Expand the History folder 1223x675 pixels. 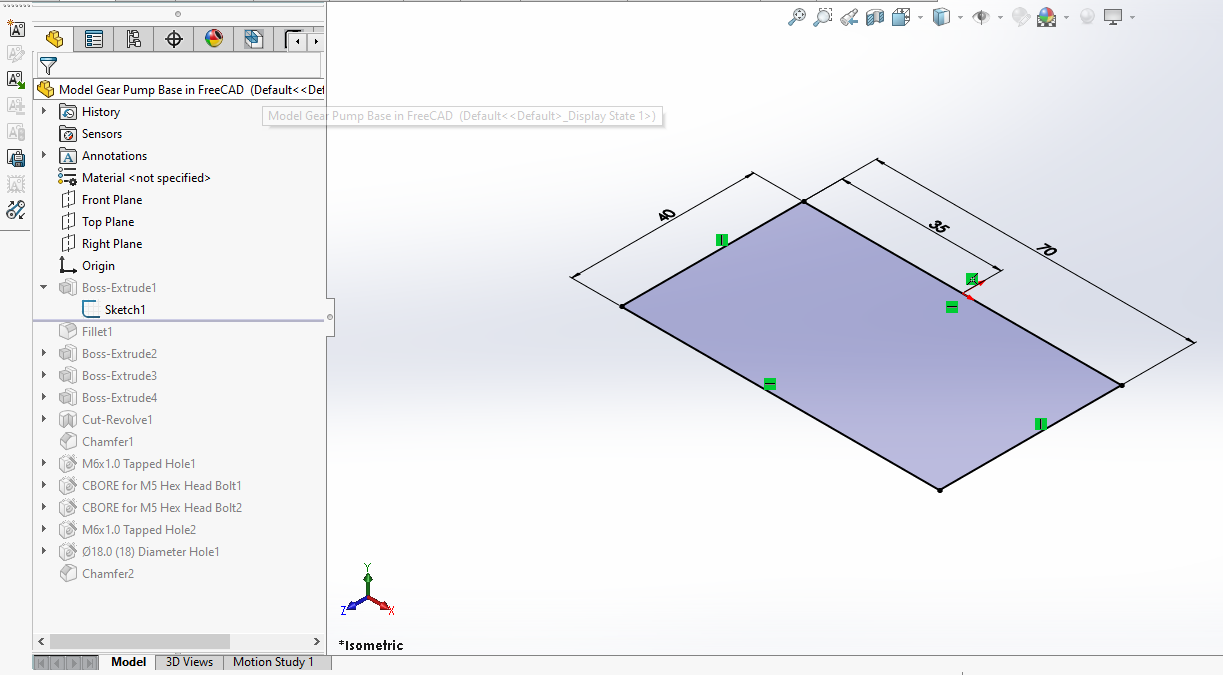[44, 112]
